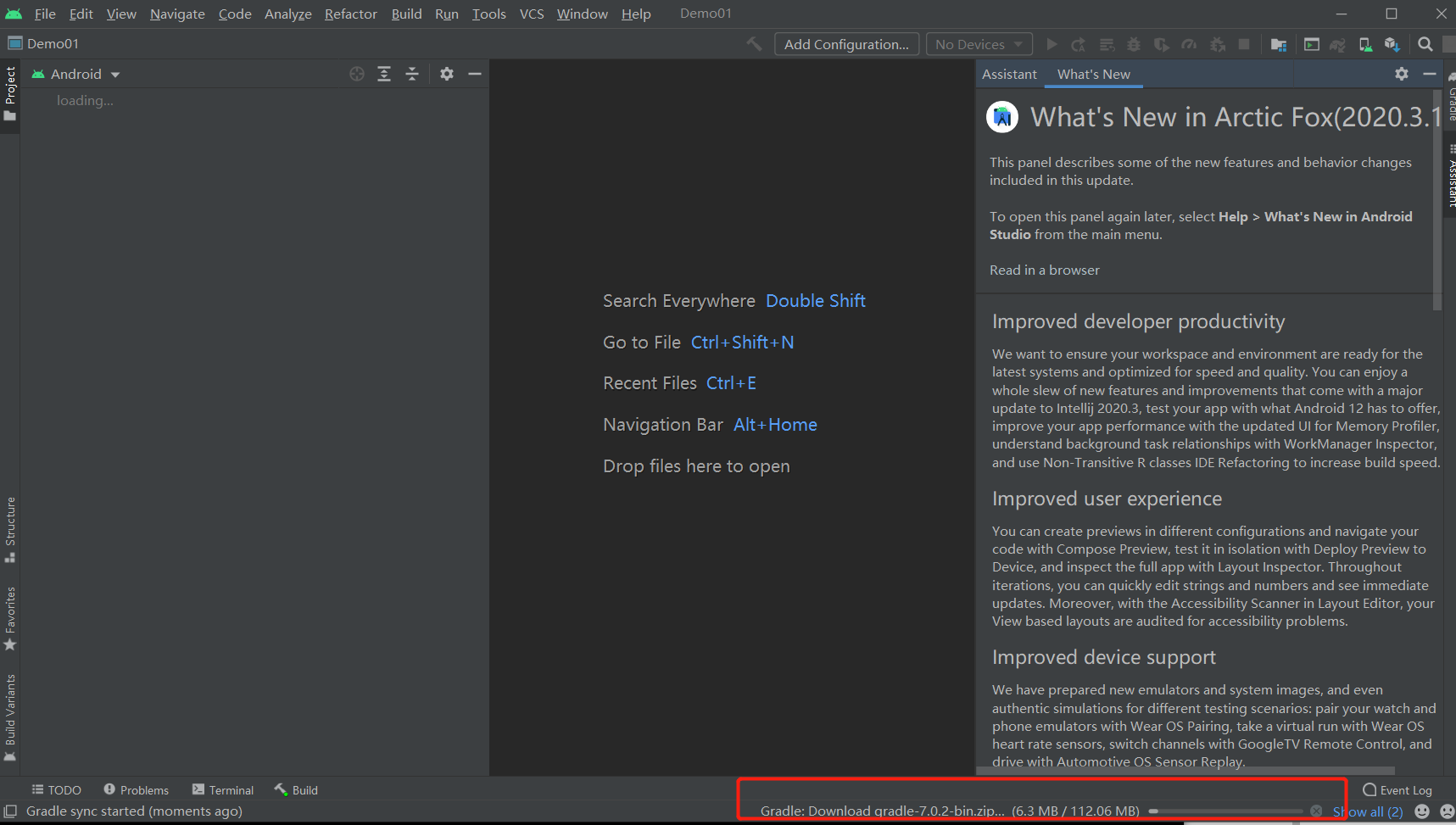
Task: Switch to the Assistant tab
Action: pos(1009,74)
